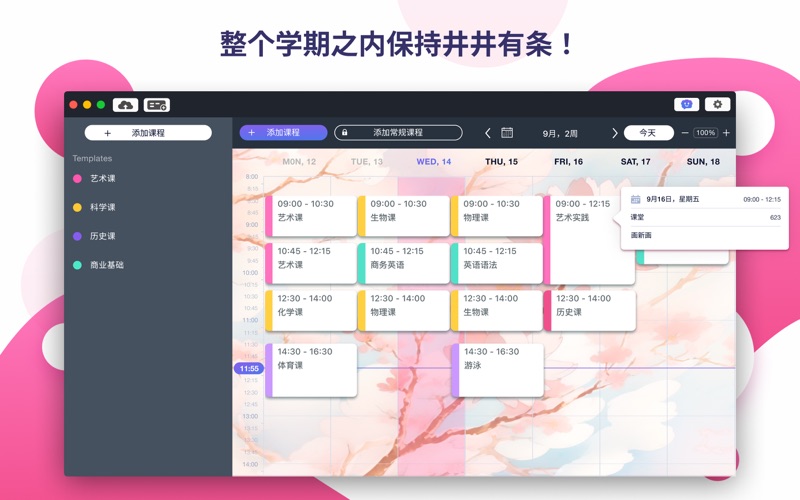Open the 化学课 class card

pos(311,311)
